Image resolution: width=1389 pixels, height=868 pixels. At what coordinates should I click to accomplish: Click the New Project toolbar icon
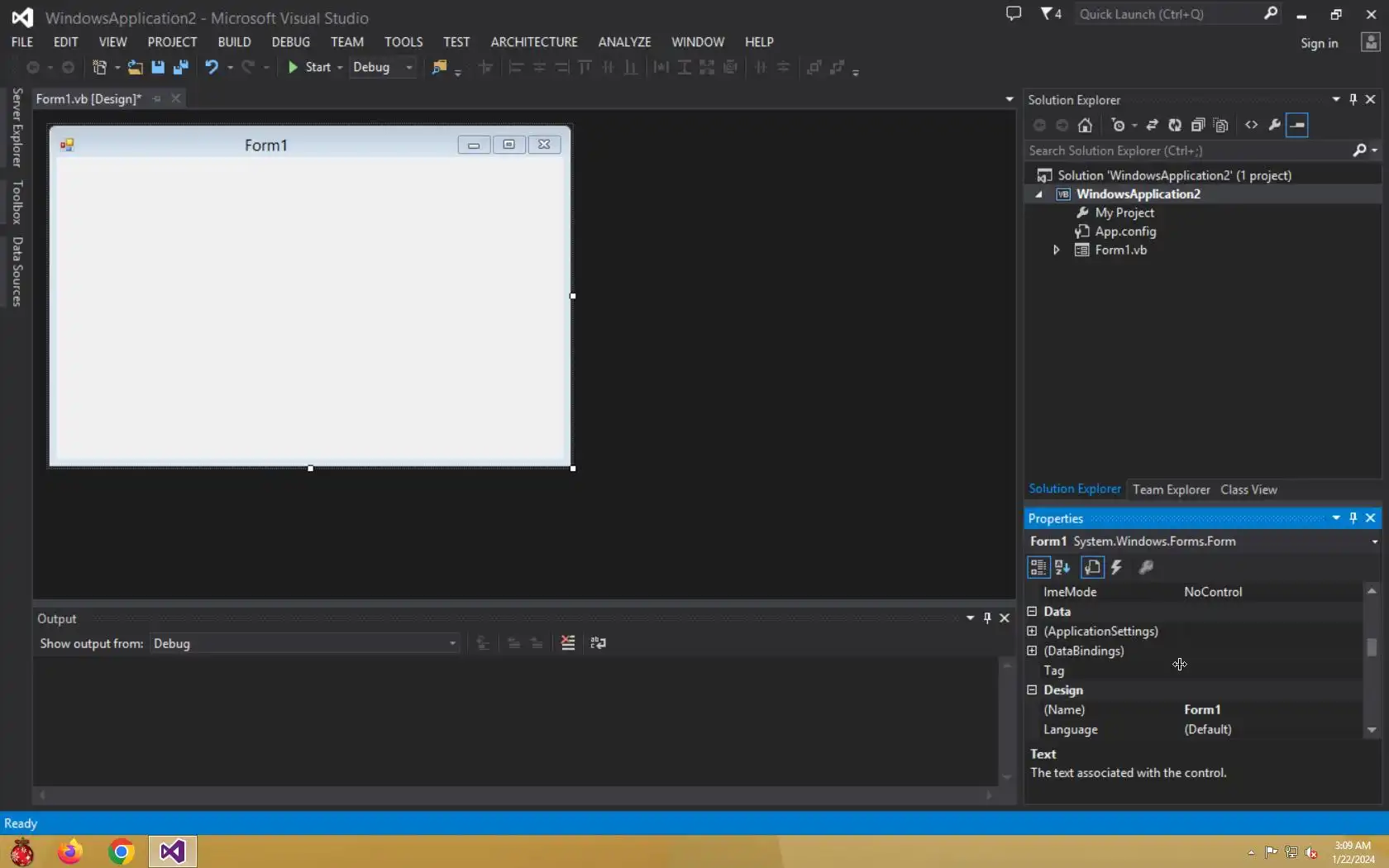[x=99, y=68]
